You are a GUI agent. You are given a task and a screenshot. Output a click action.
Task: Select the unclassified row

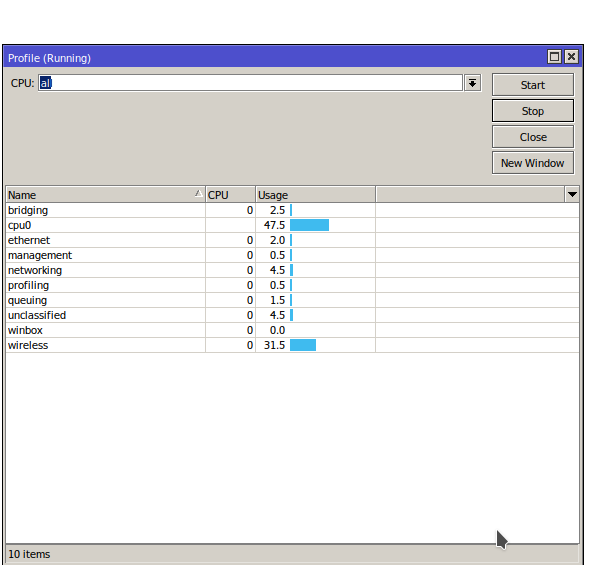coord(292,316)
